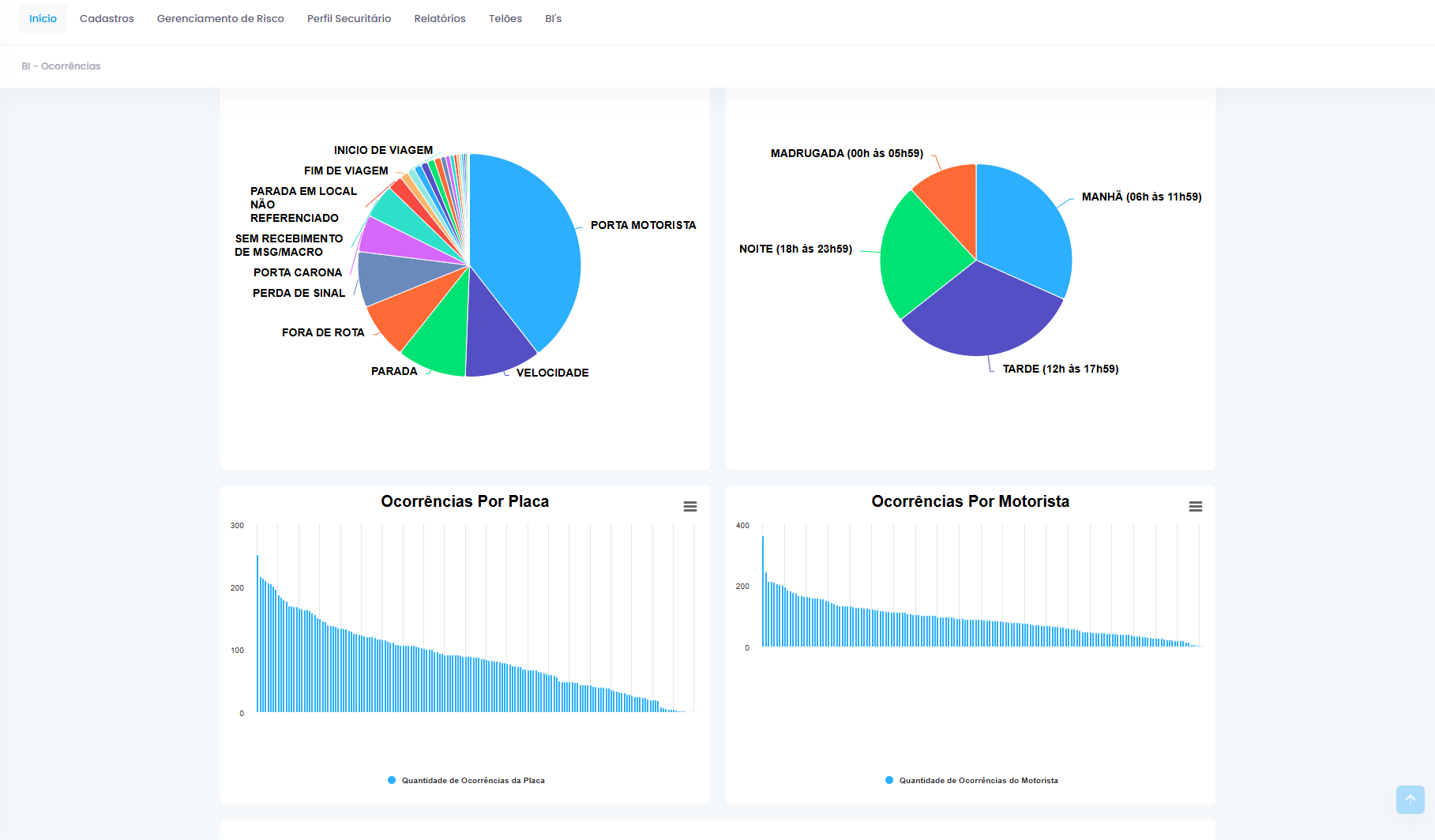This screenshot has width=1435, height=840.
Task: Toggle Quantidade de Ocorrências da Placa legend
Action: (466, 780)
